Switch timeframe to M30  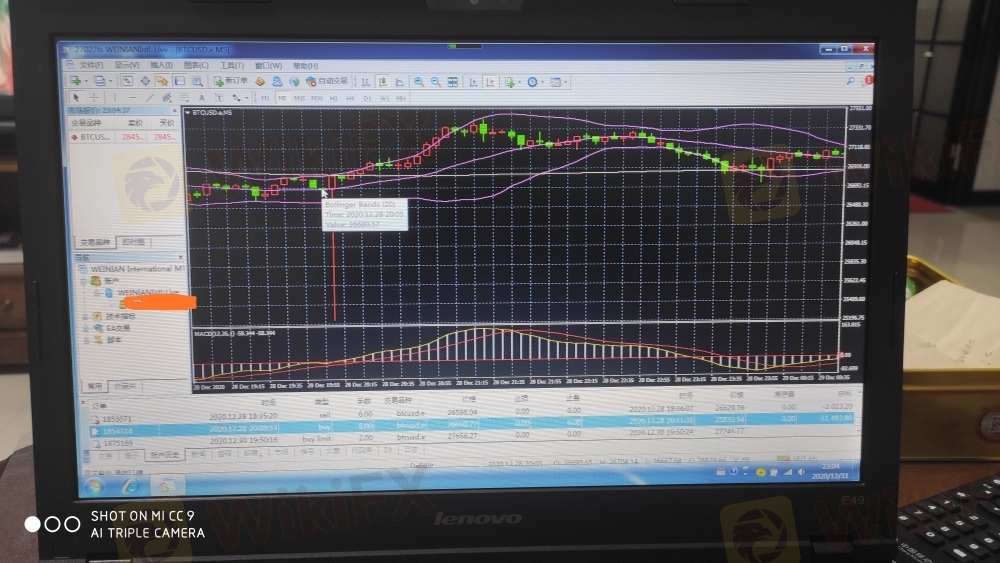[x=316, y=98]
